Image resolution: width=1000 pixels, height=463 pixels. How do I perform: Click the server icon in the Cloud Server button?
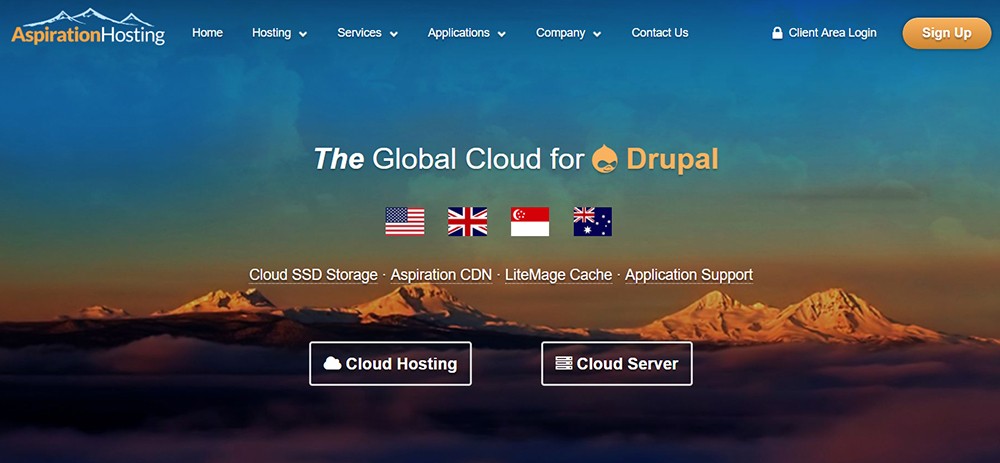point(564,364)
